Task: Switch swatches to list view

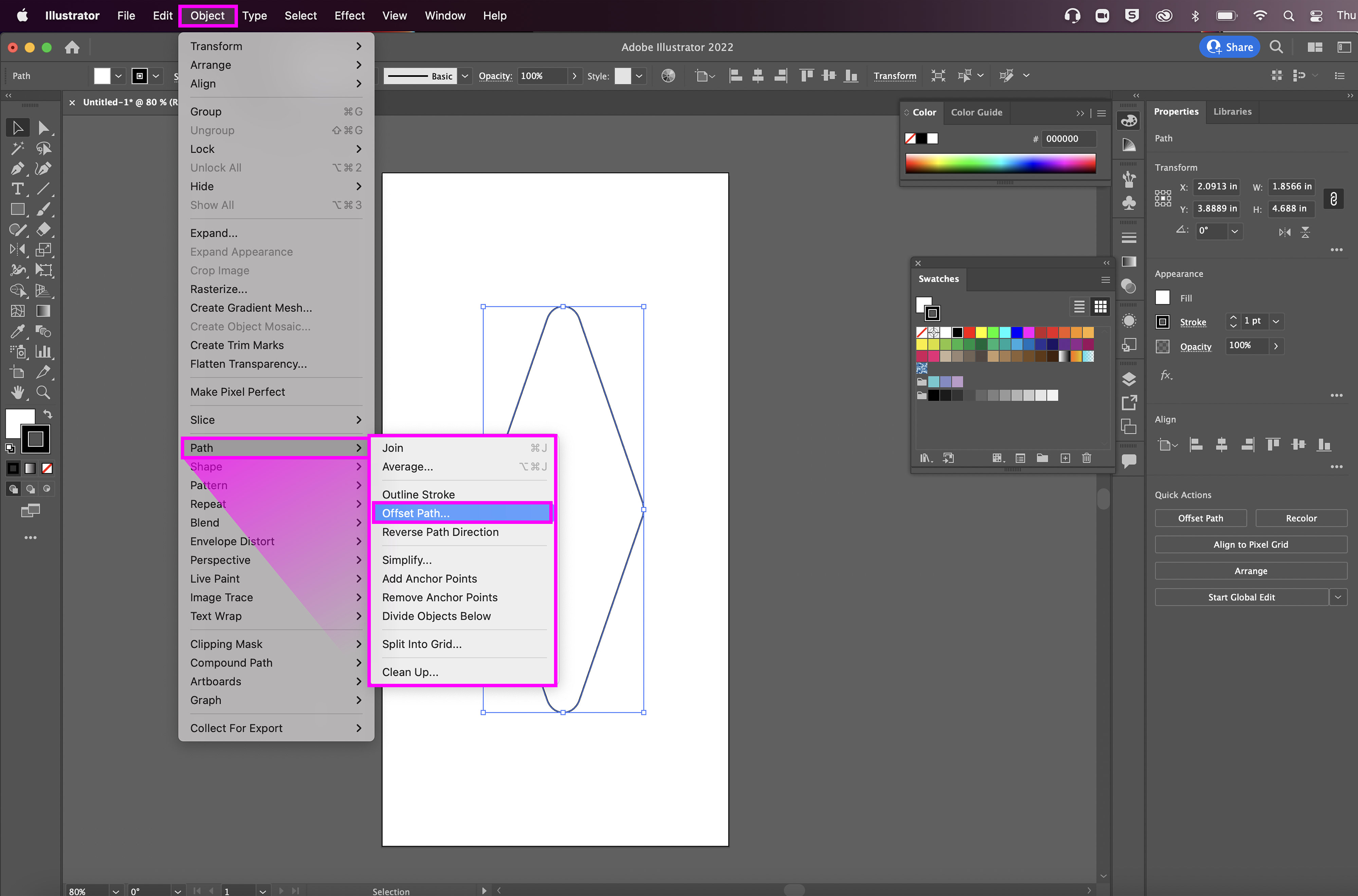Action: point(1079,307)
